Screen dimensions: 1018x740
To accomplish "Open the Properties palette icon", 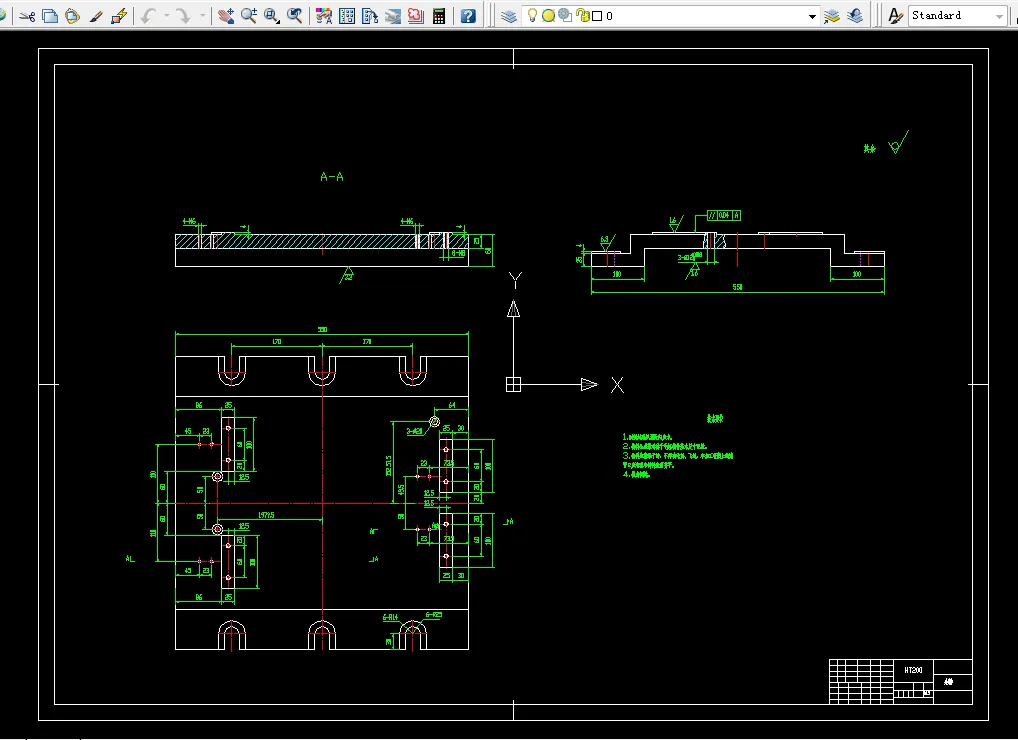I will click(x=323, y=16).
